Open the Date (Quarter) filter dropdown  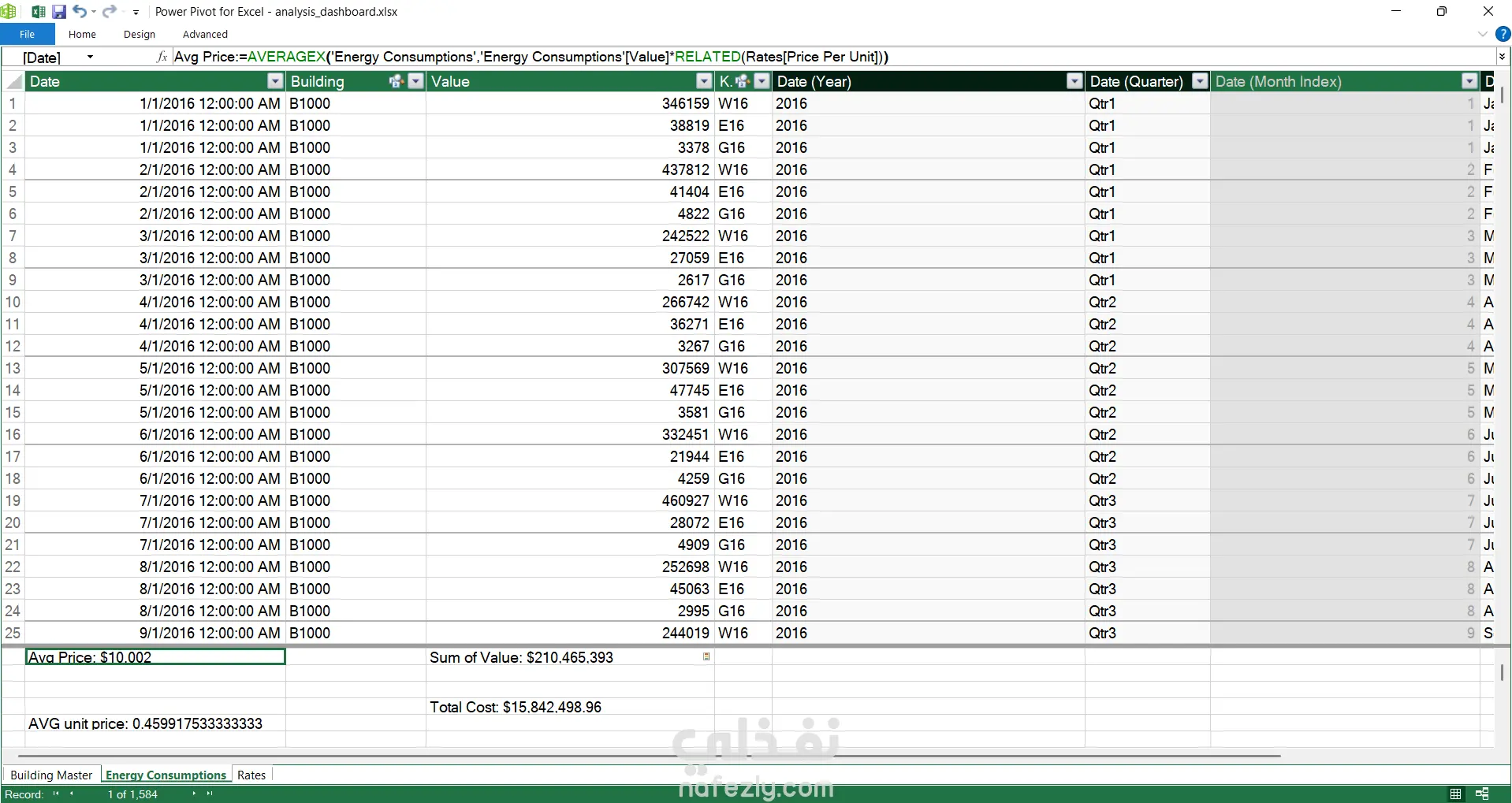pos(1200,81)
